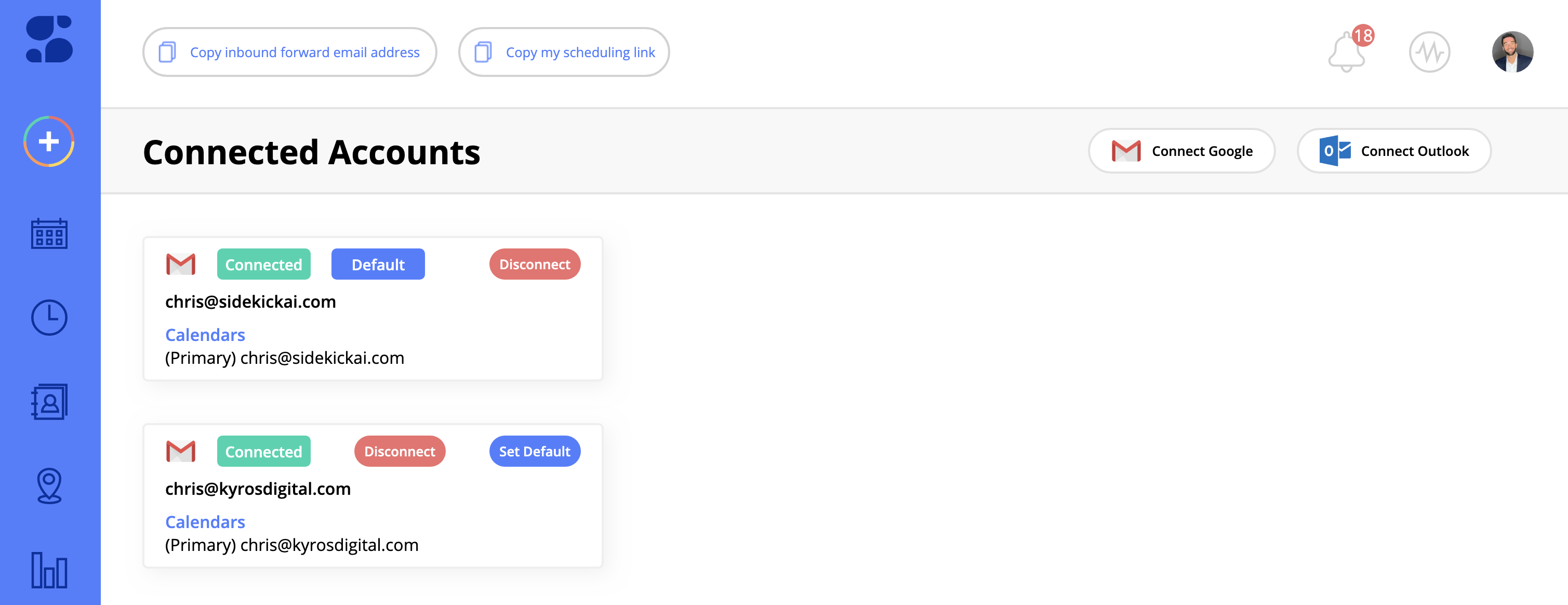This screenshot has height=605, width=1568.
Task: Click Connect Google button
Action: point(1181,151)
